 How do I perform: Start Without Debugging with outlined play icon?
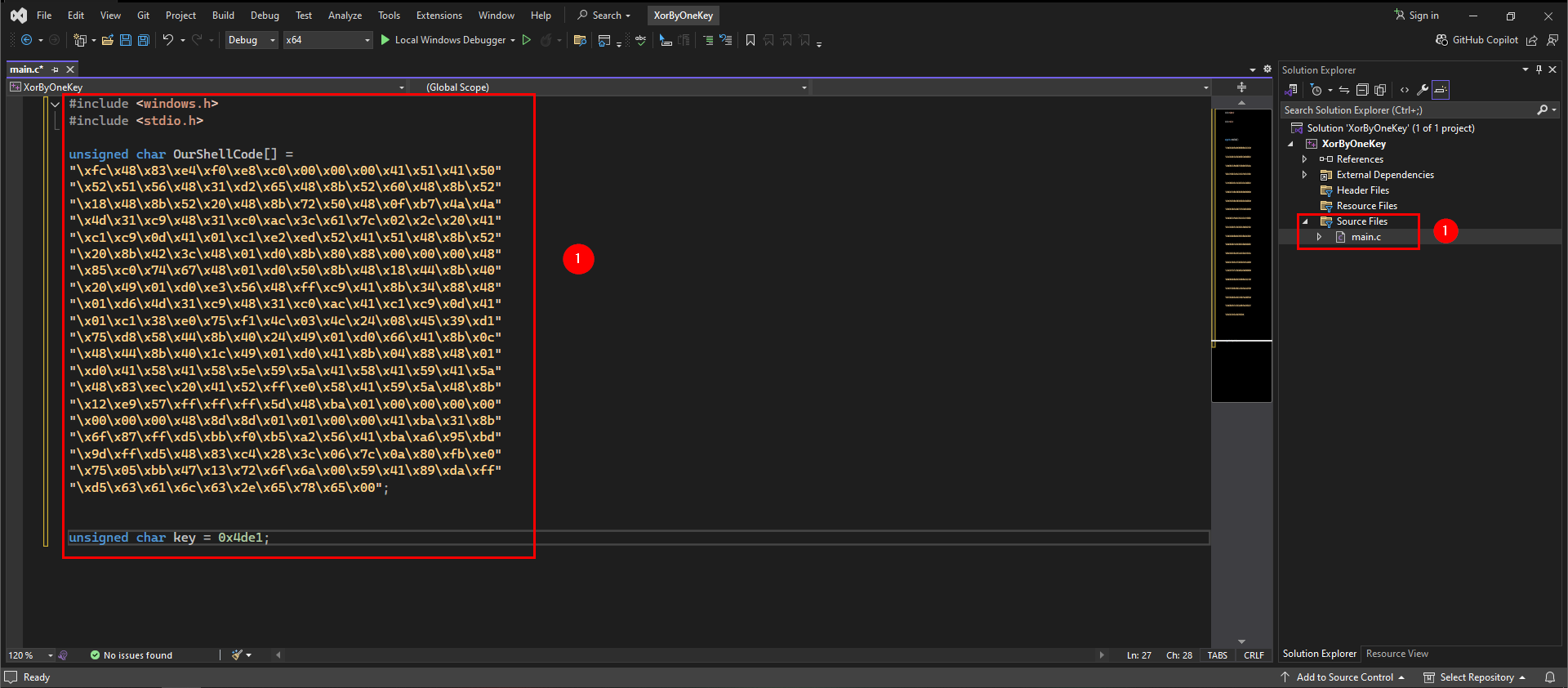pos(527,40)
